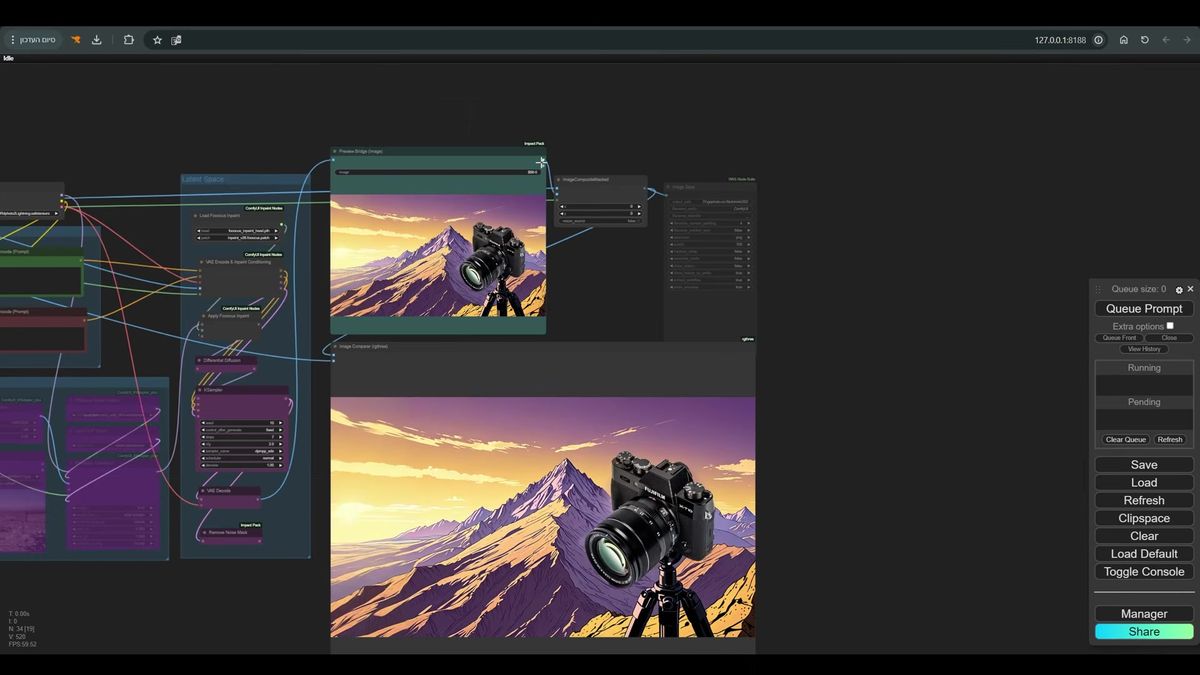The image size is (1200, 675).
Task: Open the extension dropdown in Image Save
Action: 710,238
